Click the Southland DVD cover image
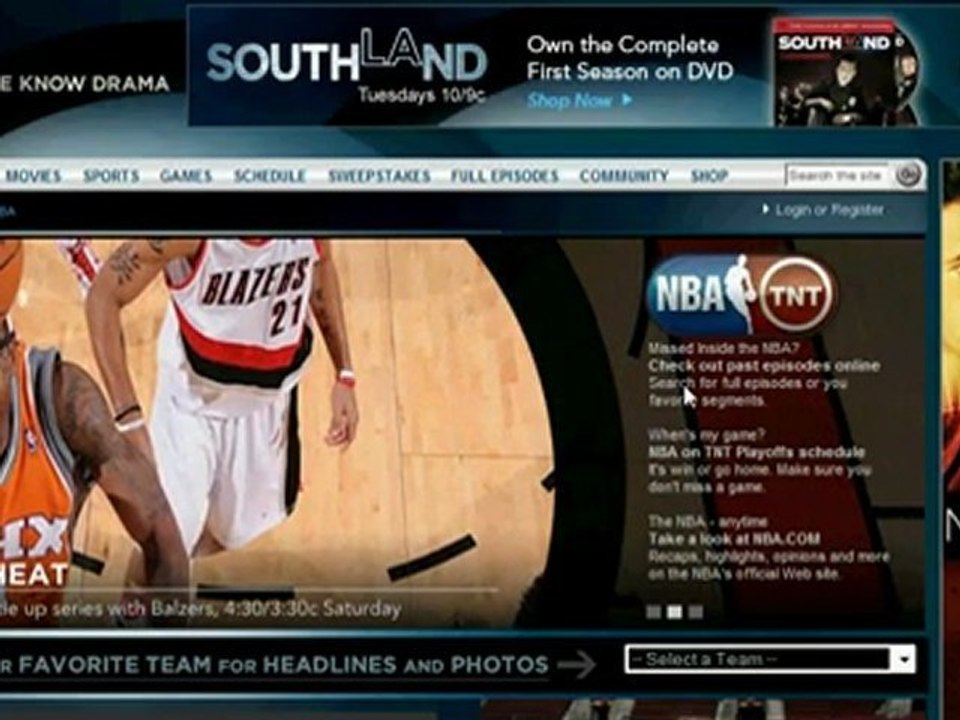 (846, 72)
